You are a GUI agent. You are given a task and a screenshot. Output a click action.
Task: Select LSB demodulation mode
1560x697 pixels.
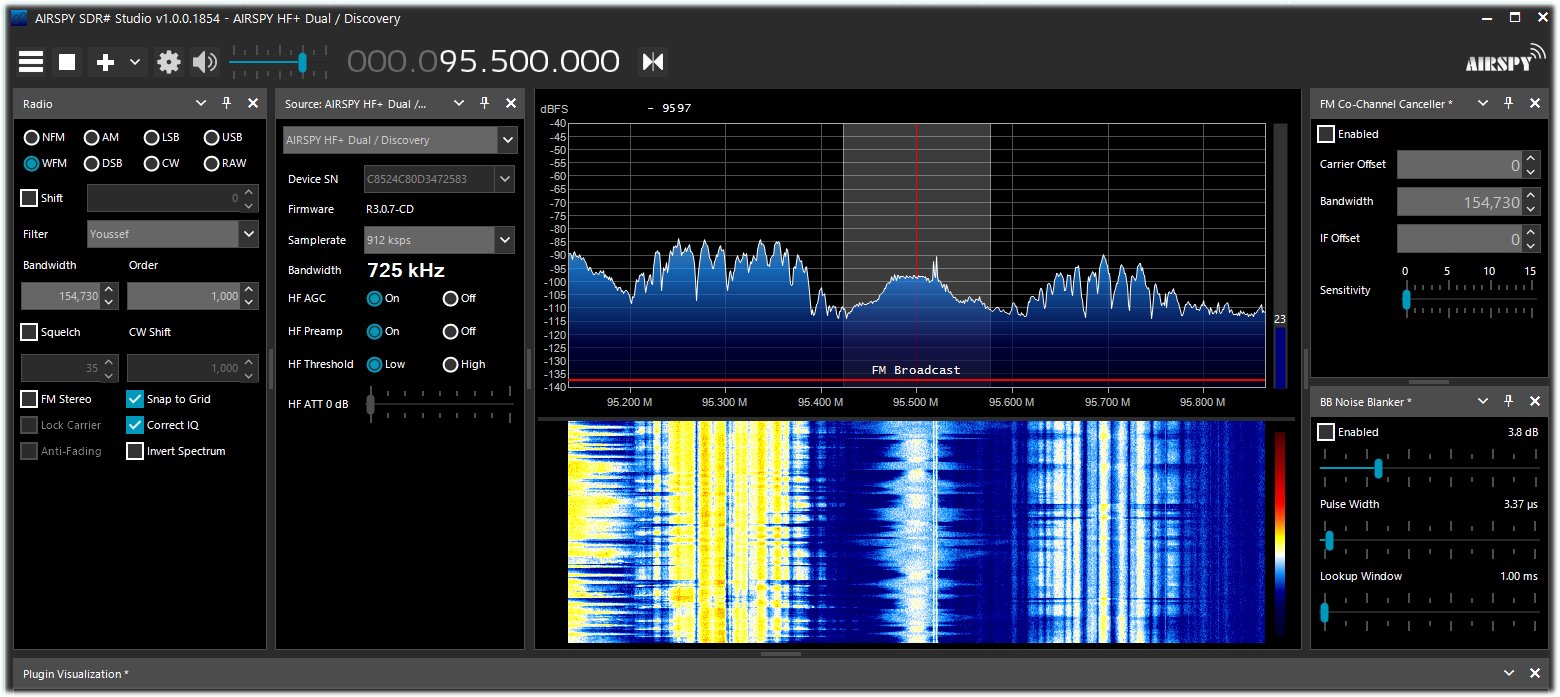pos(162,138)
